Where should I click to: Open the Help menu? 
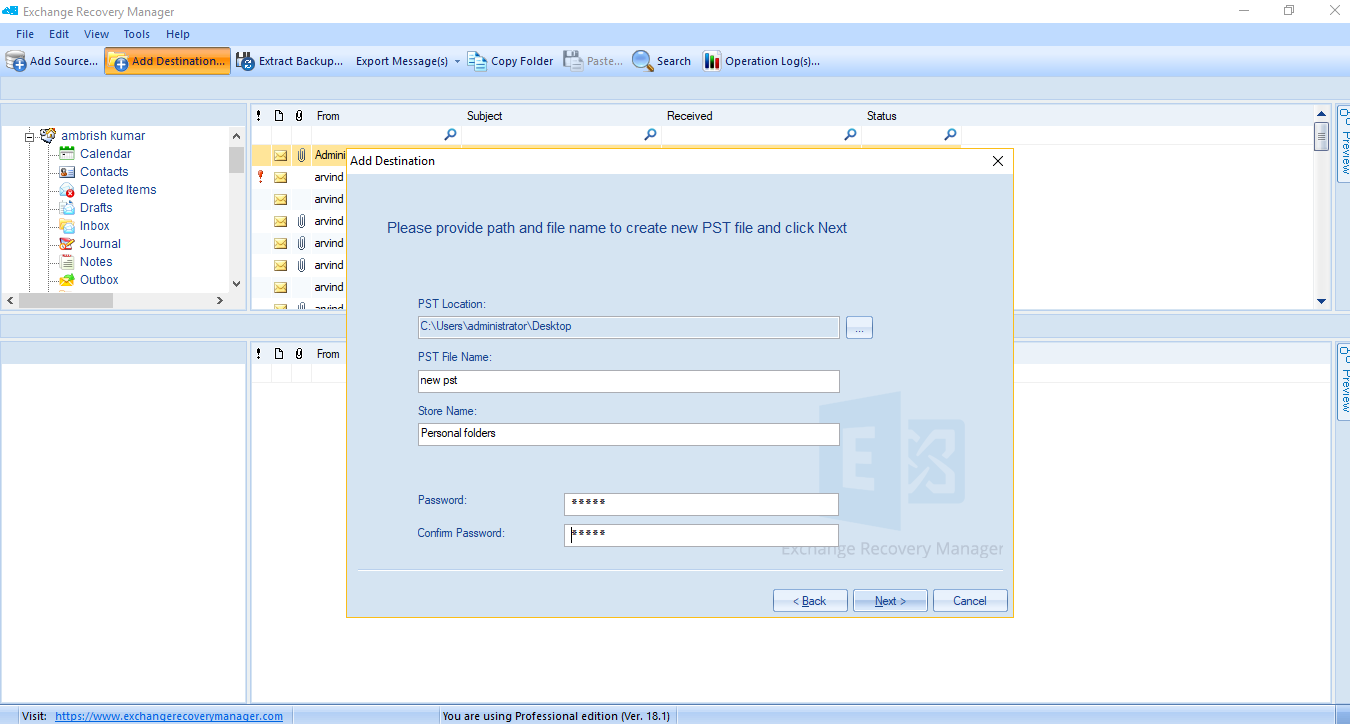[178, 34]
